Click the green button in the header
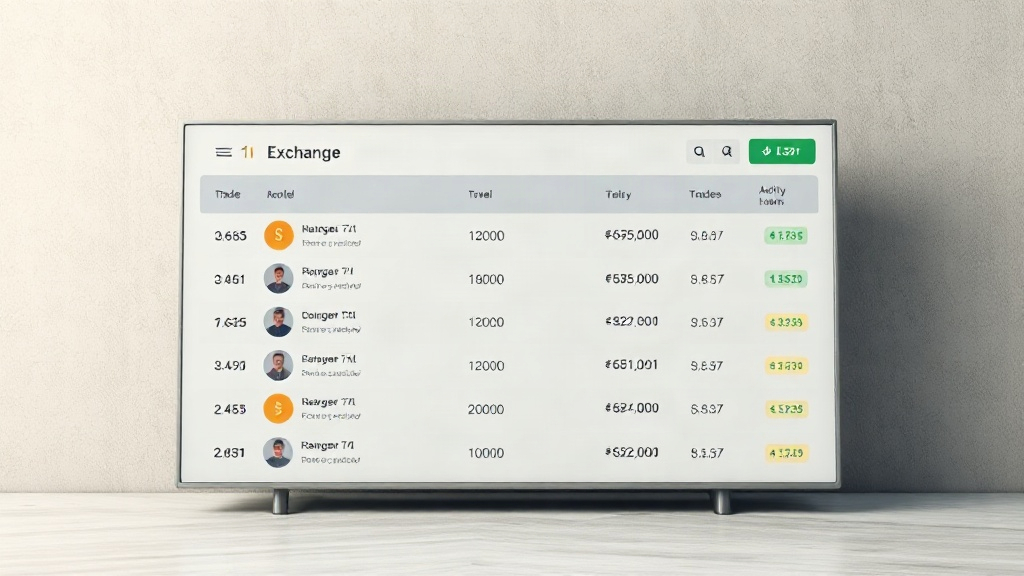1024x576 pixels. point(782,152)
